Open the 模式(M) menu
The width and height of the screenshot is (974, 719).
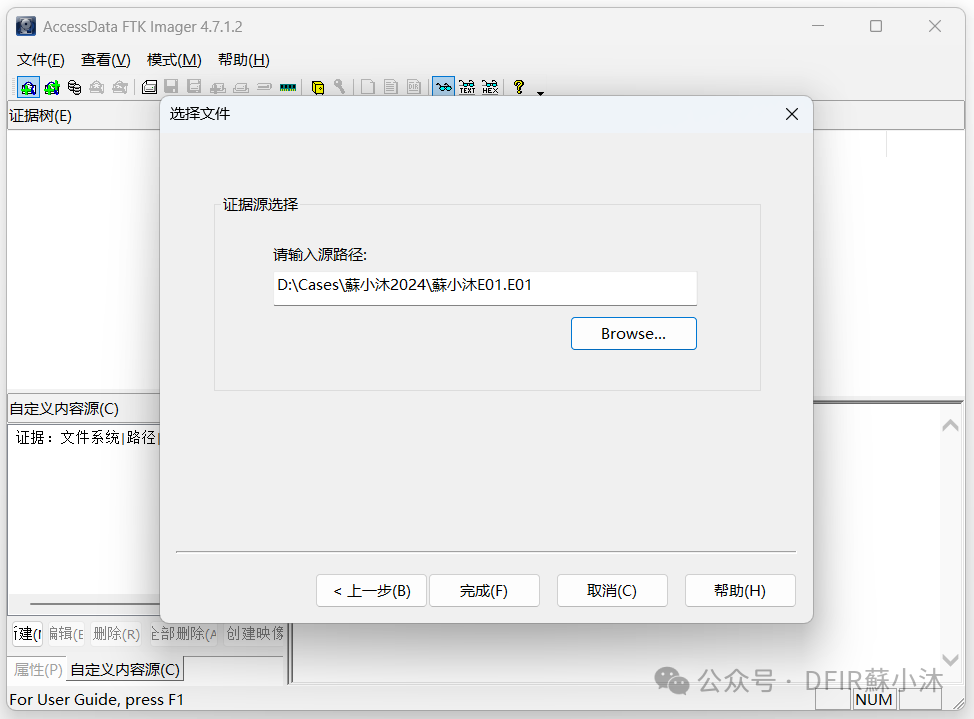click(174, 60)
